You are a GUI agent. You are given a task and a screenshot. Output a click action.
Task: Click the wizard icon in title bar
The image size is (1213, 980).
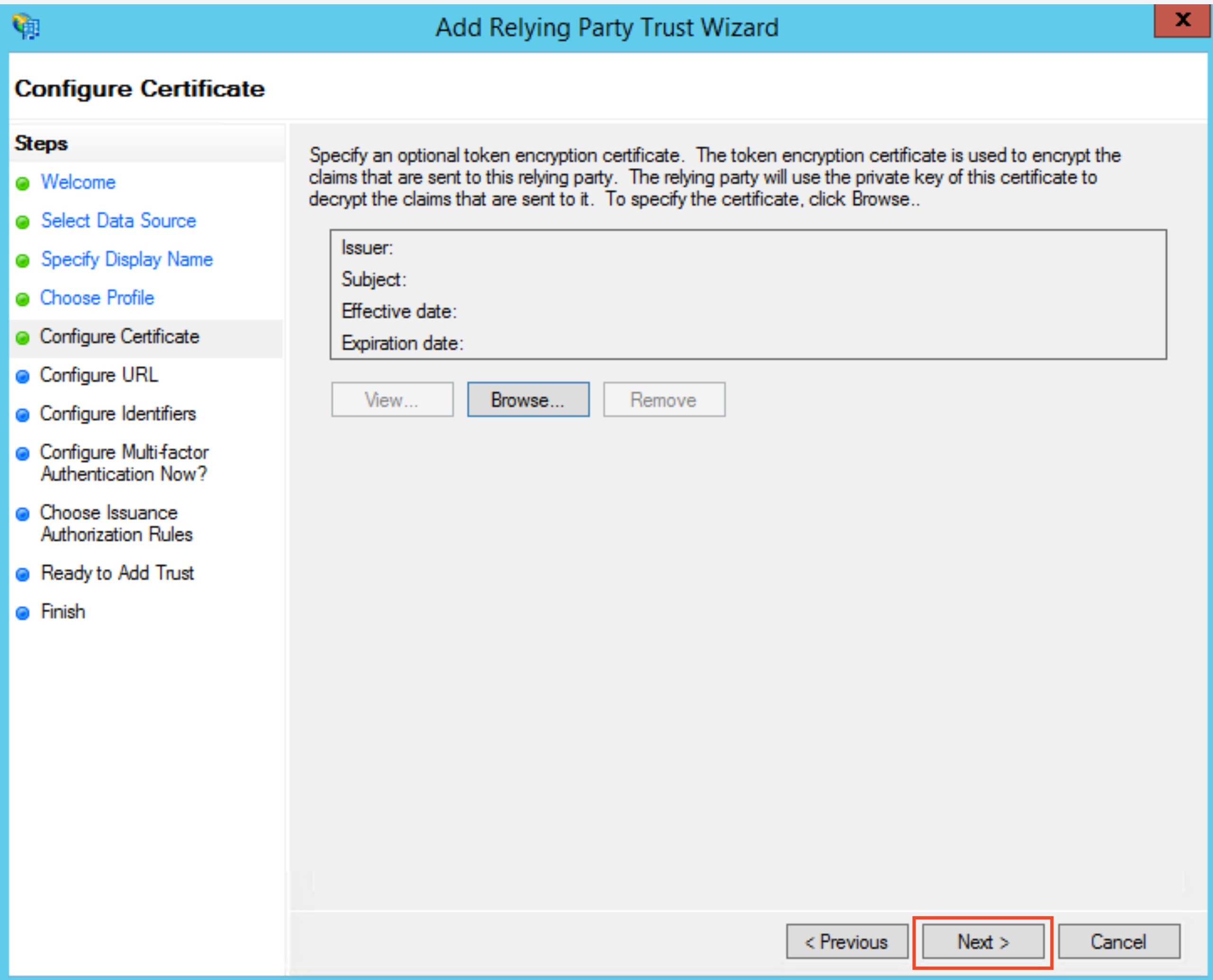tap(26, 27)
